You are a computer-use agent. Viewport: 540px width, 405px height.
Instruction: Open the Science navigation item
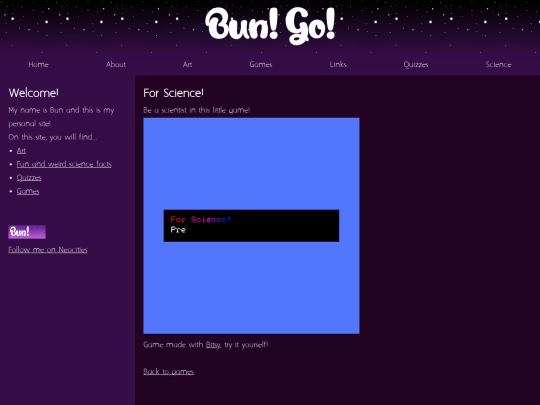tap(498, 64)
